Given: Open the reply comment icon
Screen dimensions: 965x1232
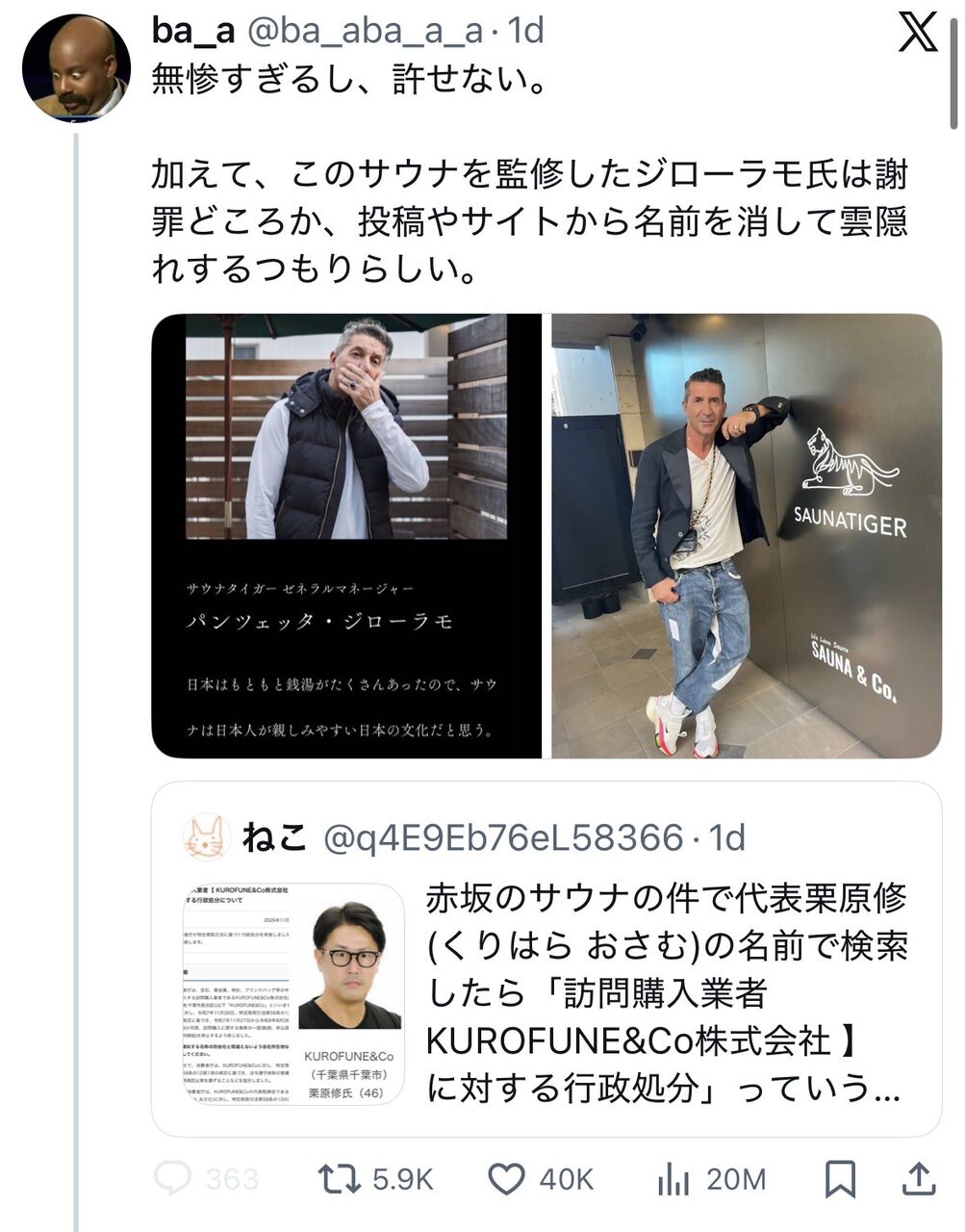Looking at the screenshot, I should pos(172,1178).
